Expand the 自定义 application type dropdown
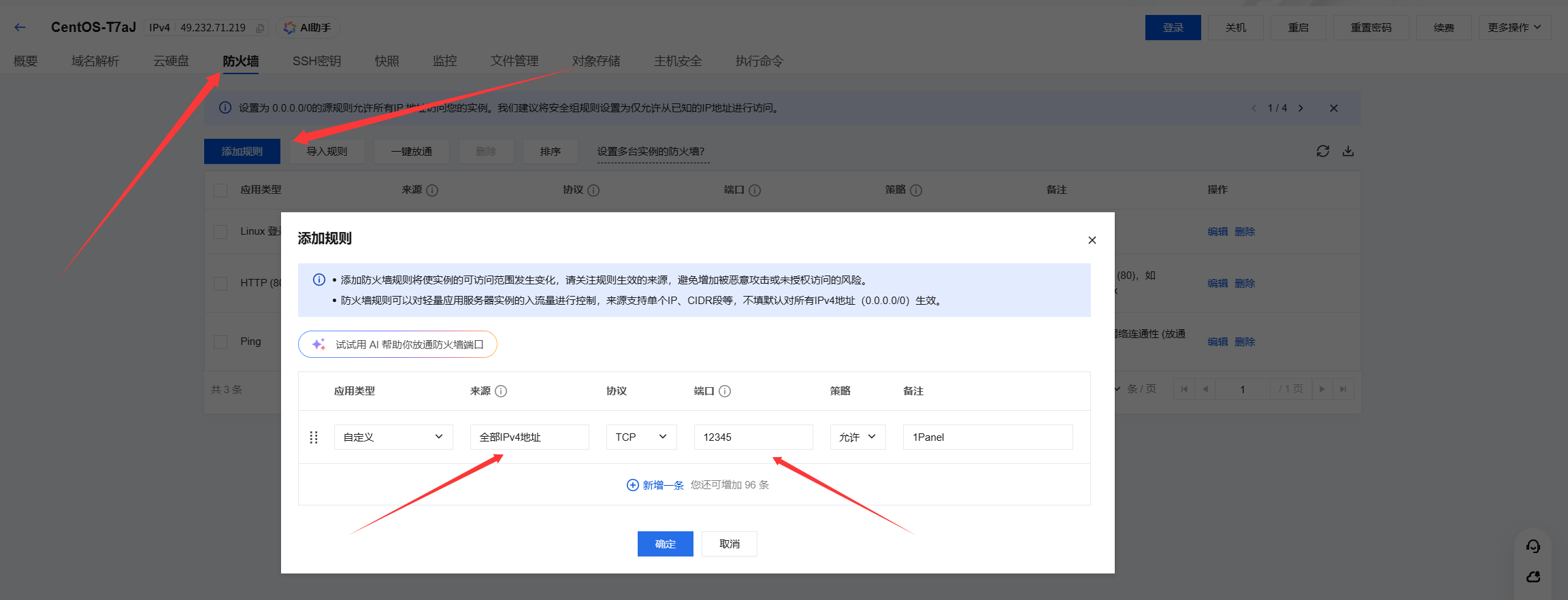This screenshot has width=1568, height=600. click(393, 437)
